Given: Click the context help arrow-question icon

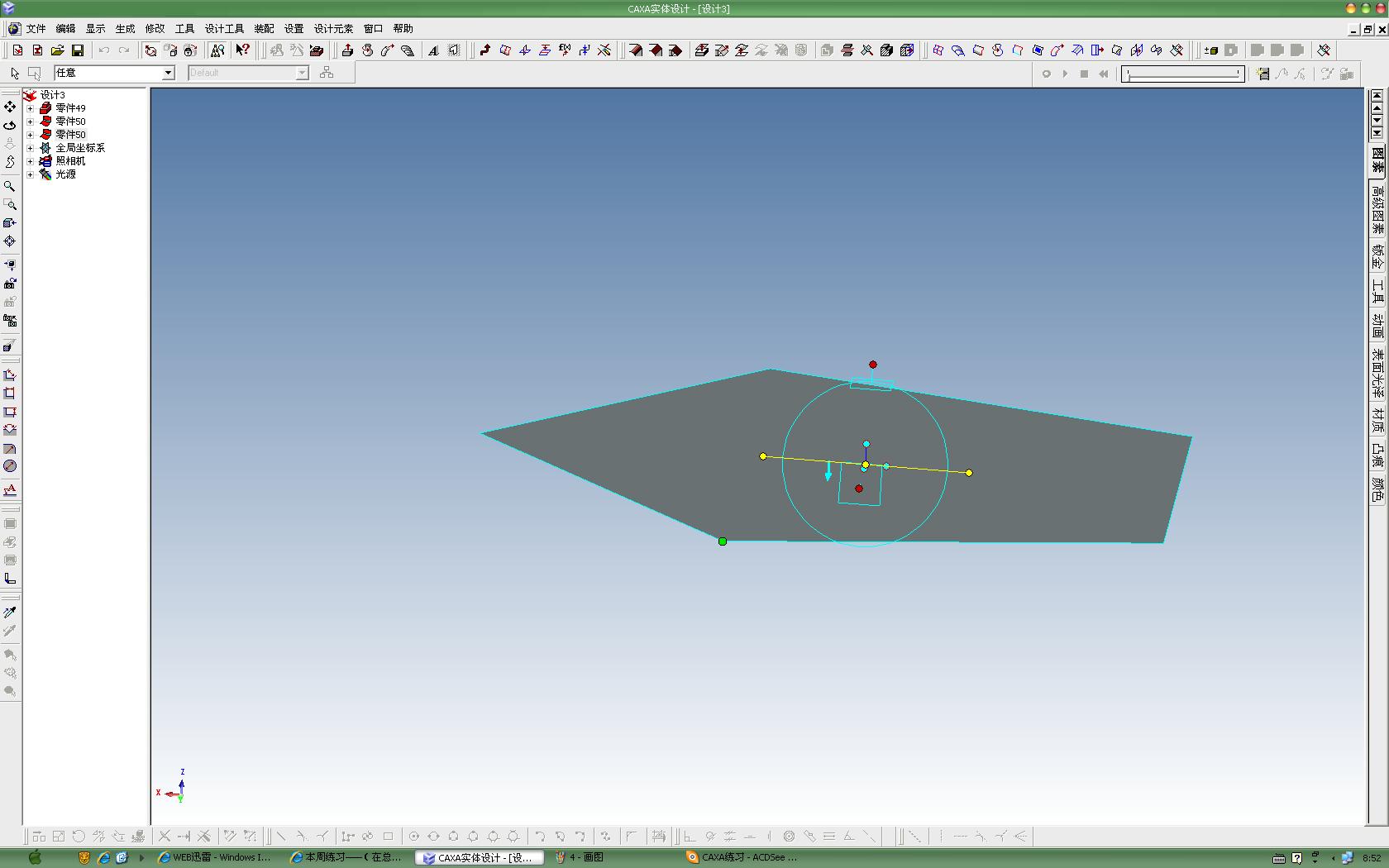Looking at the screenshot, I should [x=242, y=50].
